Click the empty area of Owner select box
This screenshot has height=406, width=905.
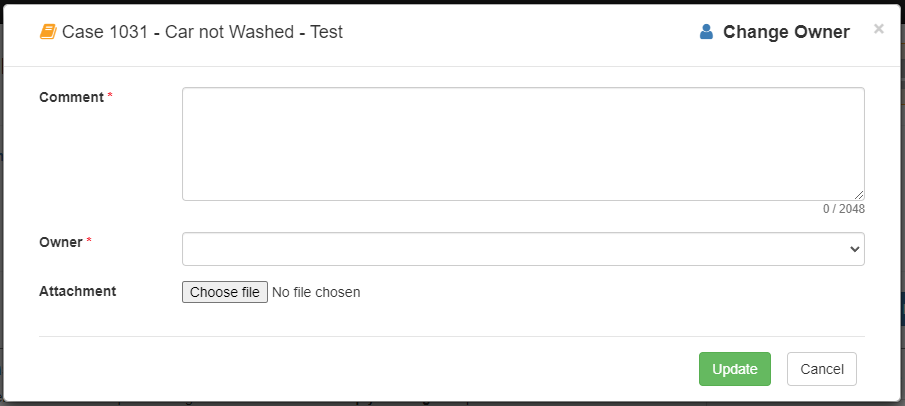(514, 249)
